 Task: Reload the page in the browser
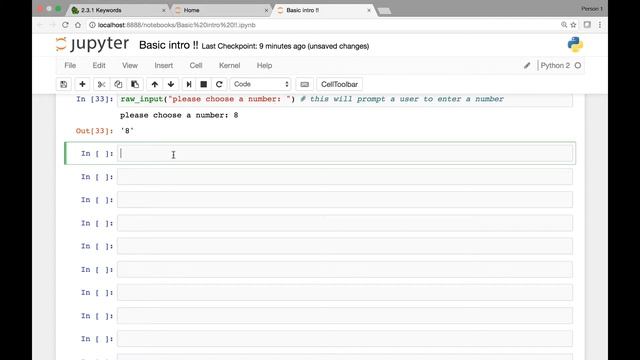click(x=65, y=25)
